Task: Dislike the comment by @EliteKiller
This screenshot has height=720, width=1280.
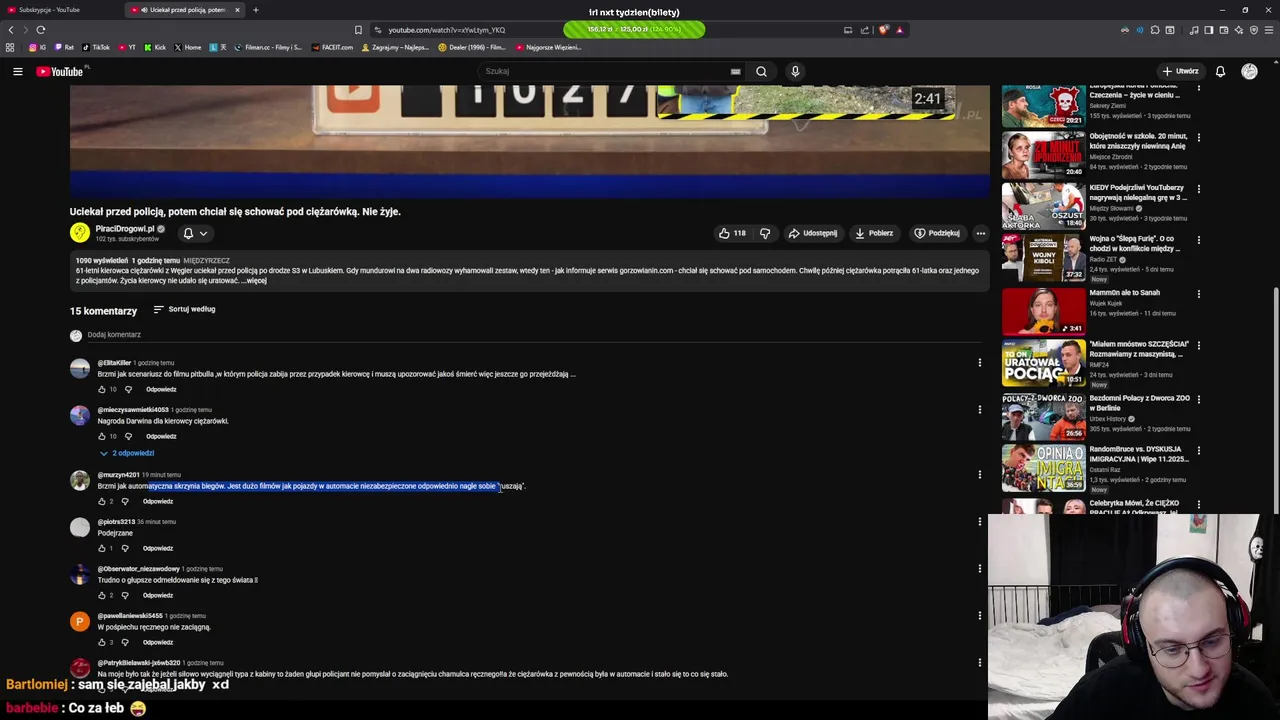Action: [x=128, y=389]
